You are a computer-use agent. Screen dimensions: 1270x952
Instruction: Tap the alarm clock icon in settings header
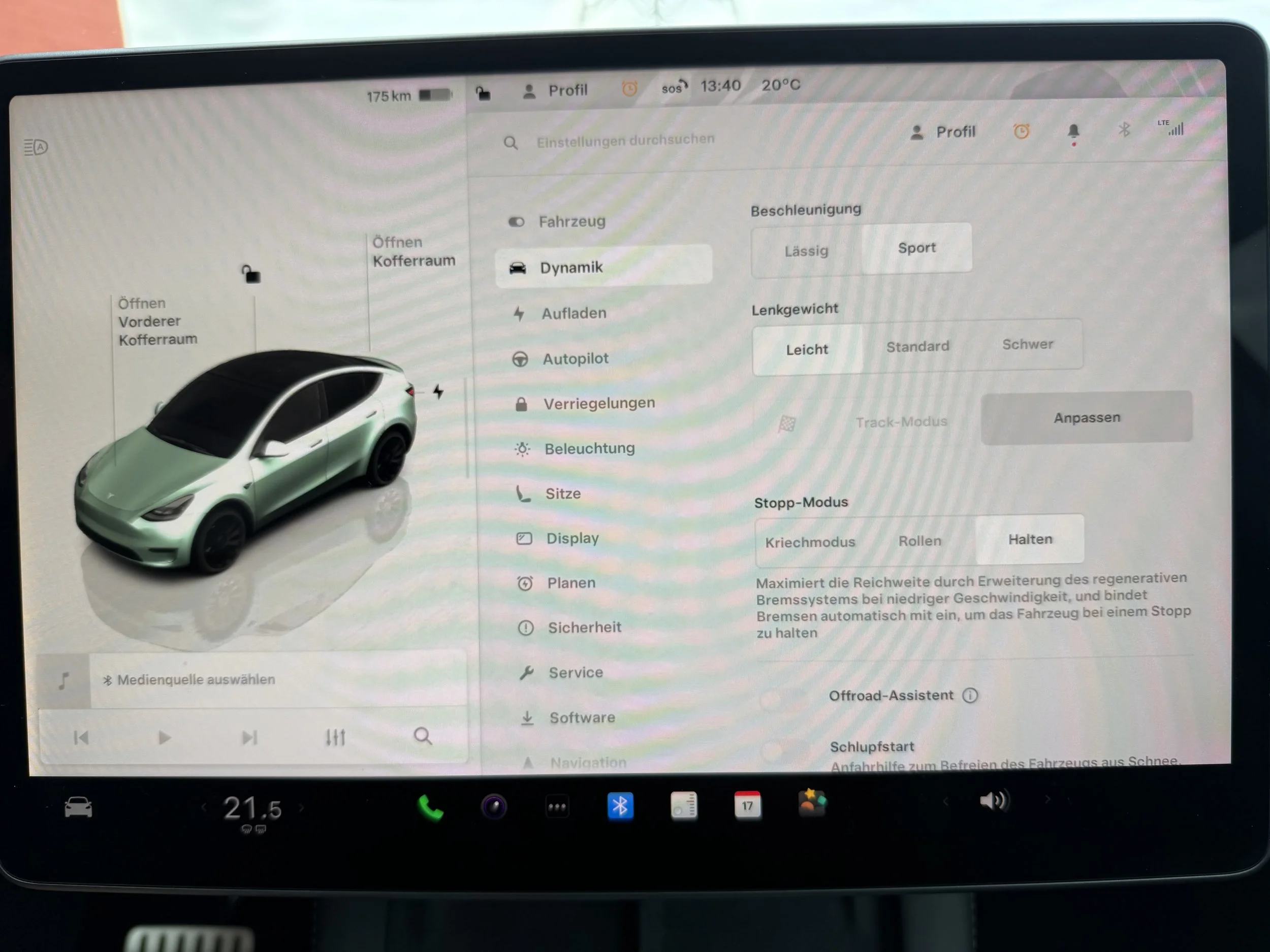point(1022,132)
